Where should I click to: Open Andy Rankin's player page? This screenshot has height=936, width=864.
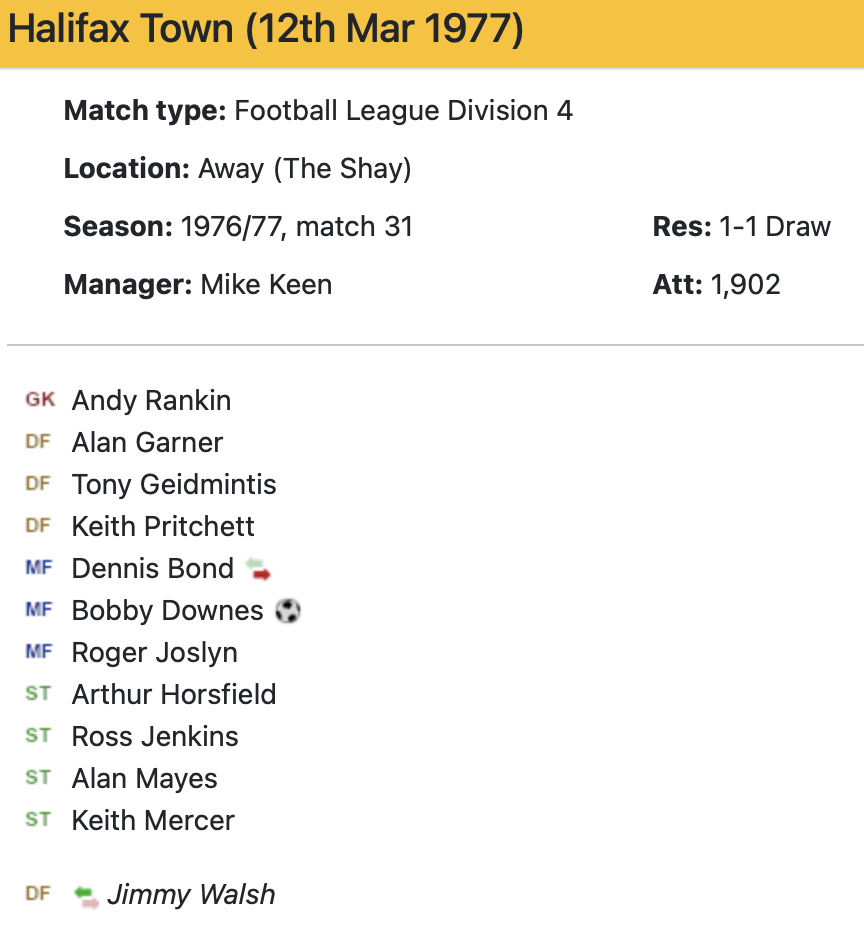click(x=151, y=401)
